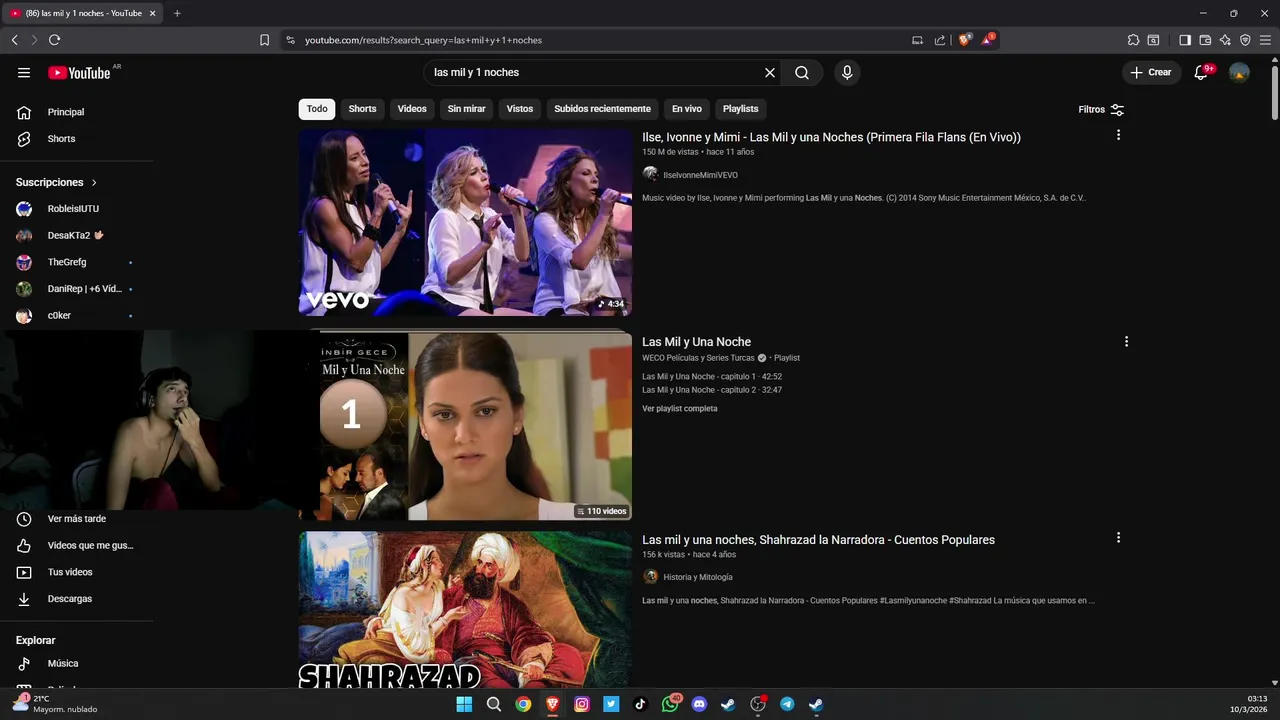Open IlseIvonneMimiVEVO channel avatar
Image resolution: width=1280 pixels, height=720 pixels.
pos(650,174)
